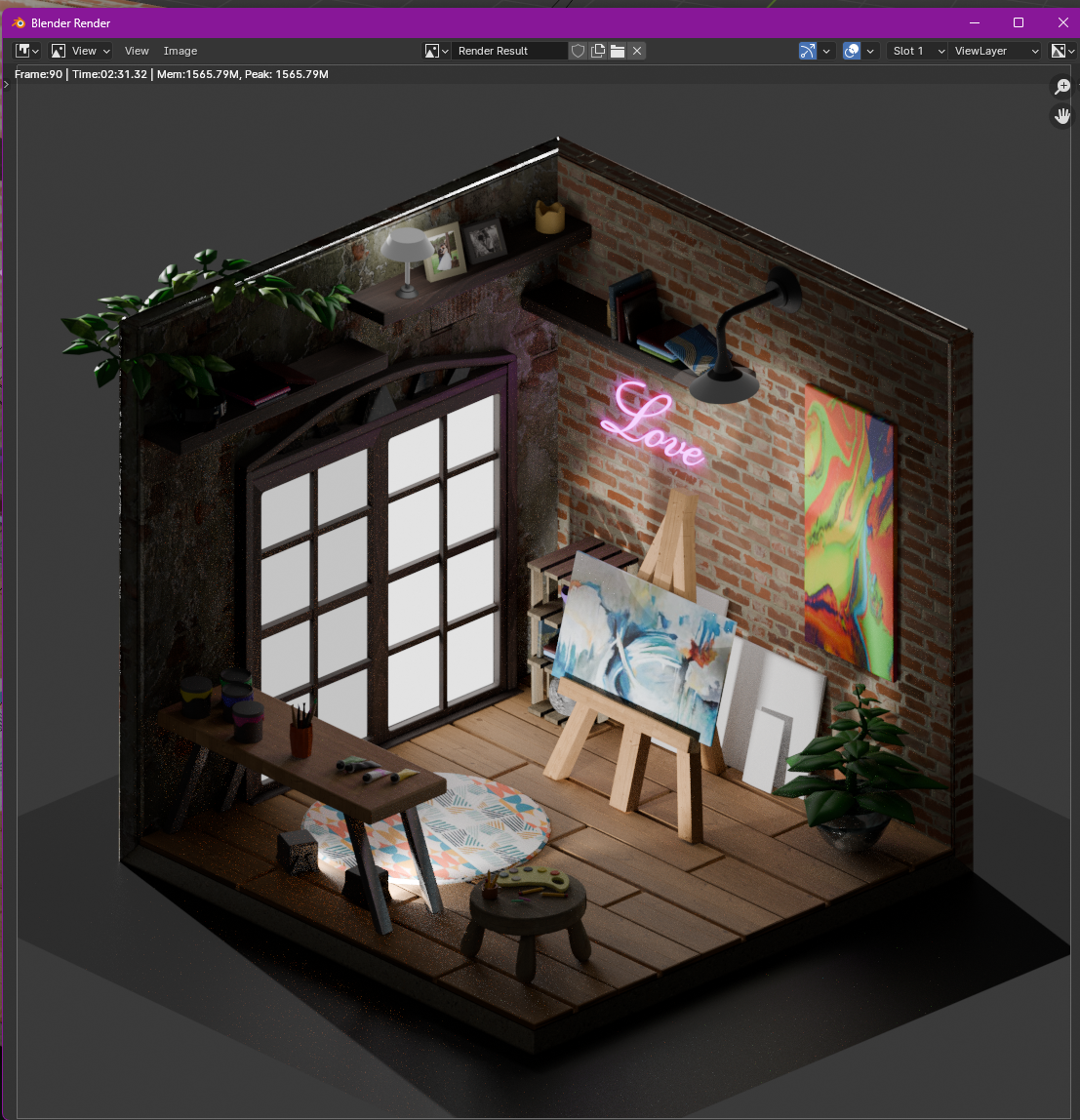Click the new image copy icon
1080x1120 pixels.
(x=598, y=51)
